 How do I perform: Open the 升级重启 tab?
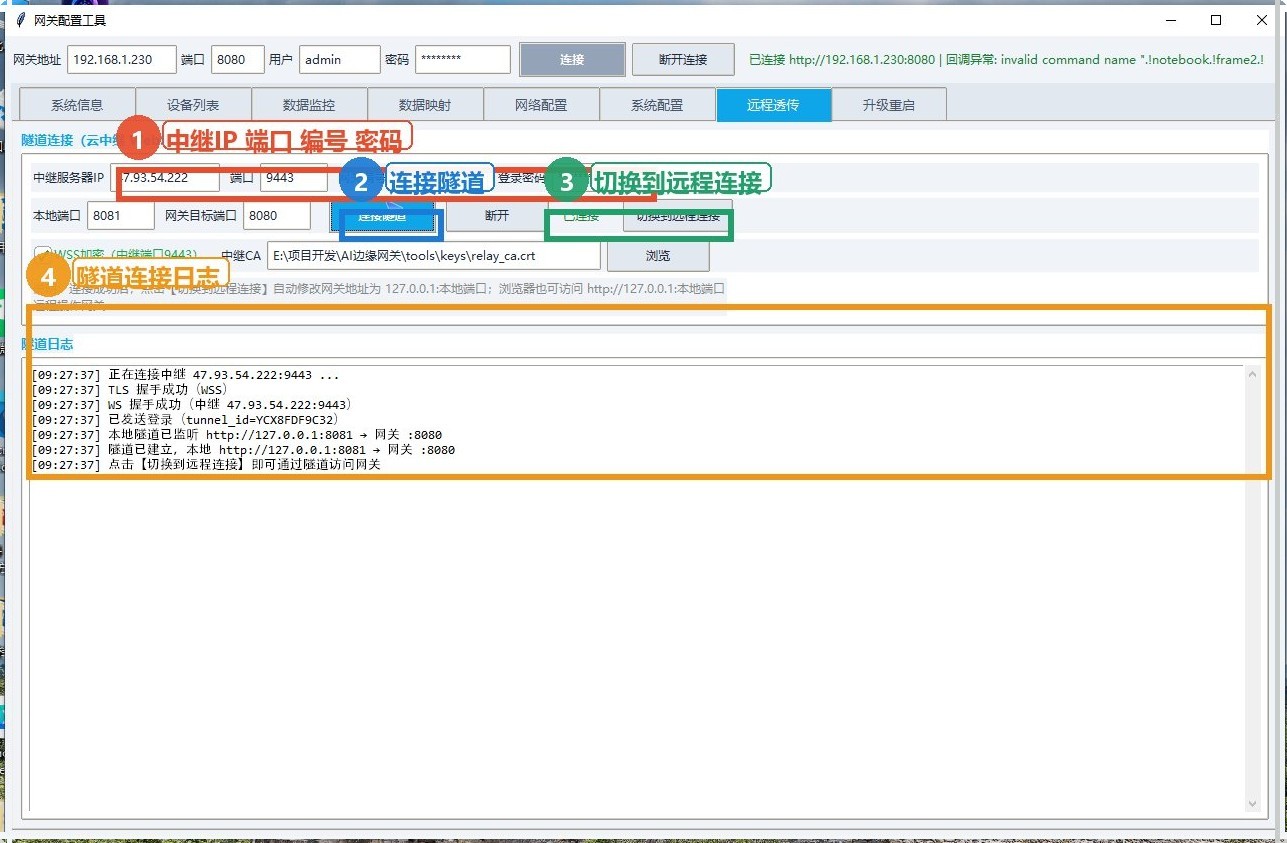889,105
